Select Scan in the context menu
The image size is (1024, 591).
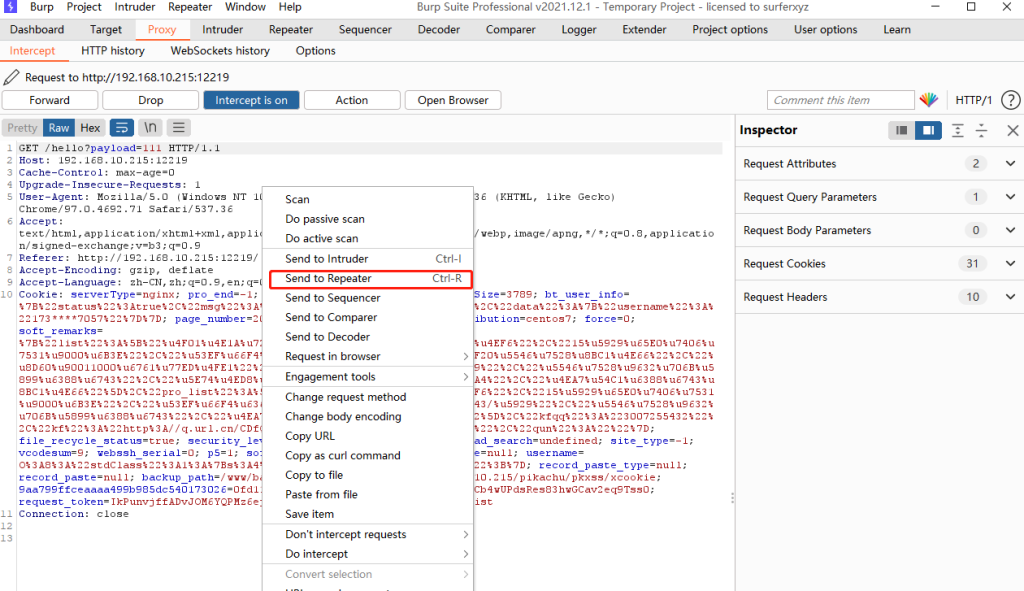tap(368, 199)
